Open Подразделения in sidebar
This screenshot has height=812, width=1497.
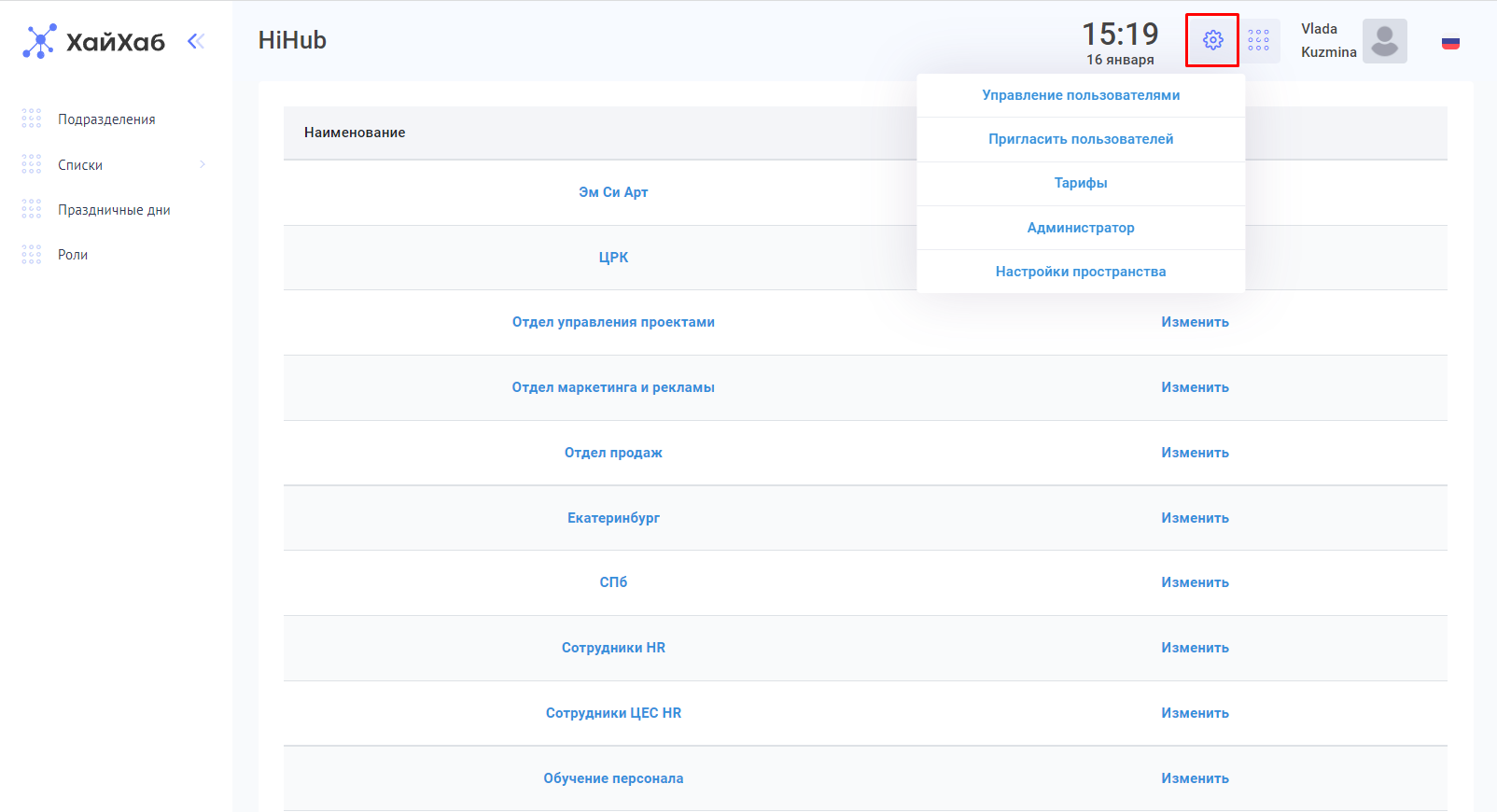[x=106, y=119]
